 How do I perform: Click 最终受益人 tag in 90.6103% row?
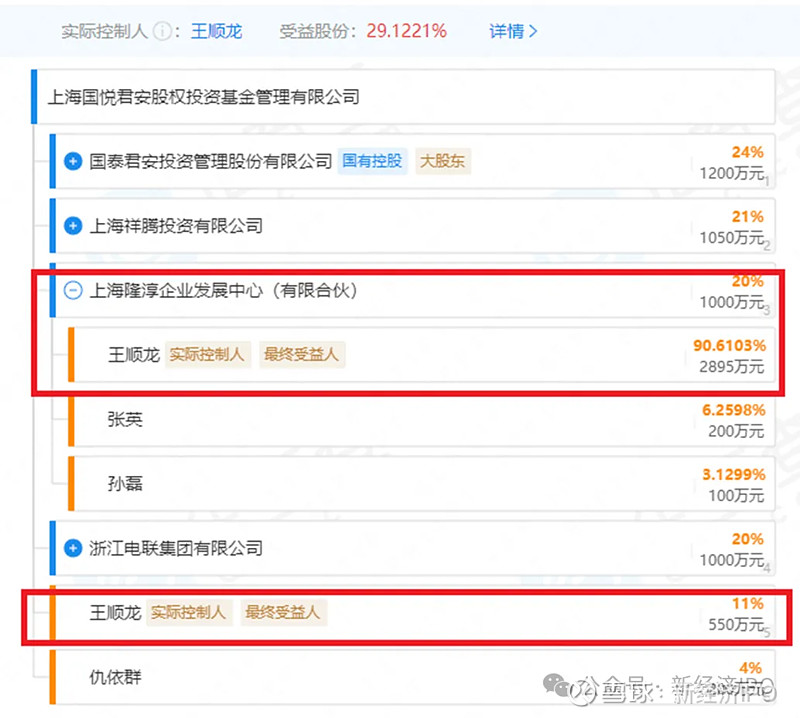click(x=301, y=355)
